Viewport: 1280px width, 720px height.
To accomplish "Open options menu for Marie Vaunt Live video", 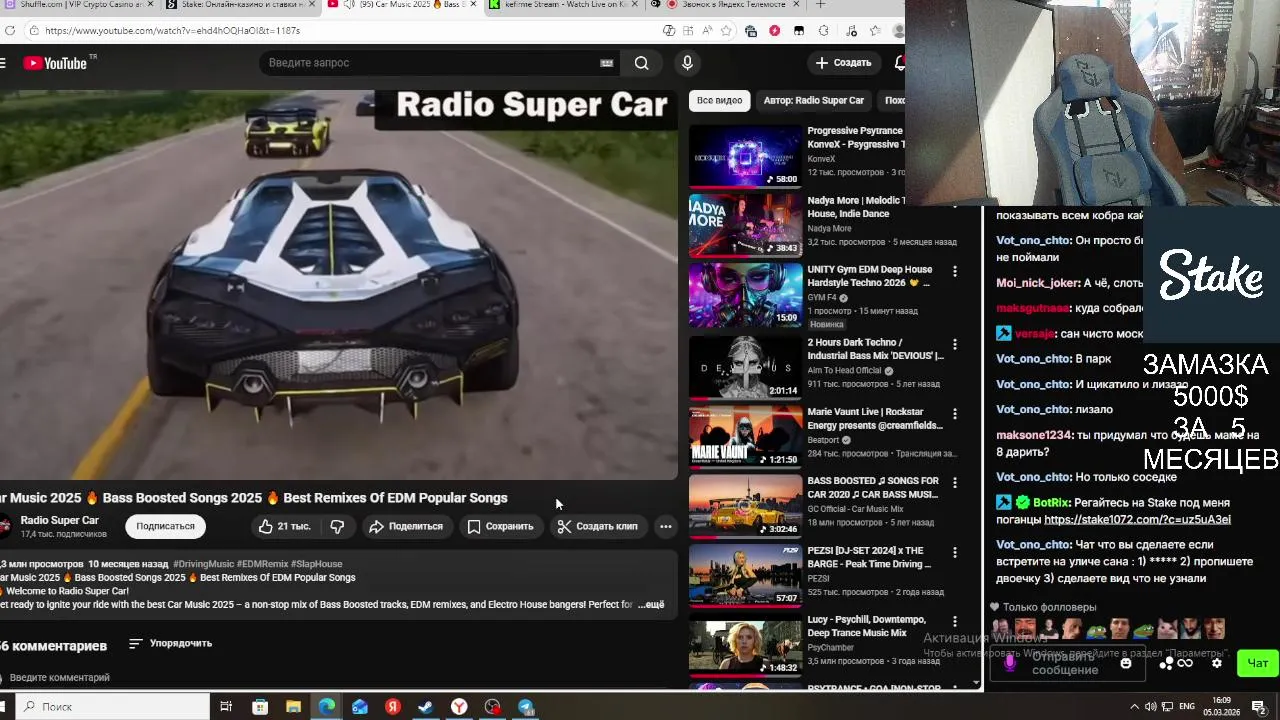I will tap(955, 413).
